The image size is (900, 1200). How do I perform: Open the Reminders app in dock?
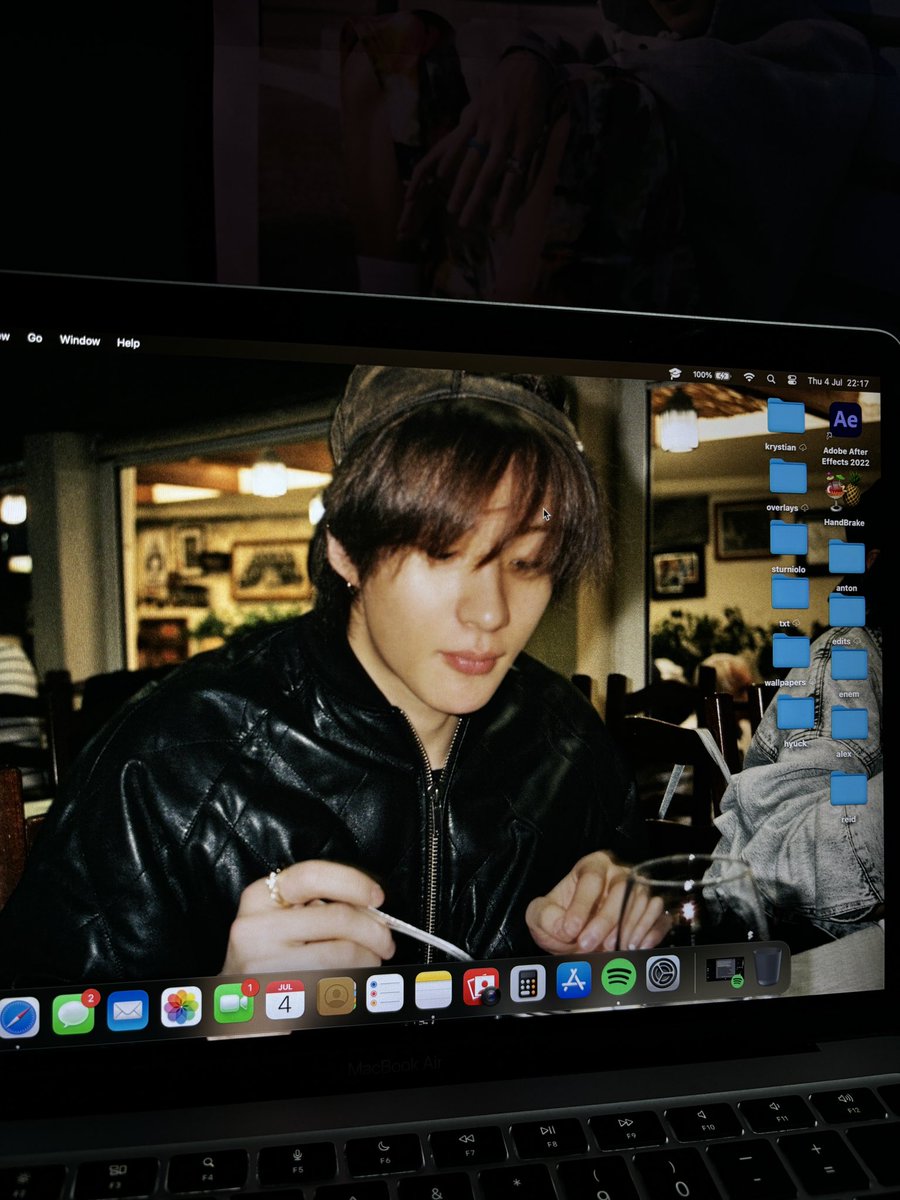pos(385,993)
